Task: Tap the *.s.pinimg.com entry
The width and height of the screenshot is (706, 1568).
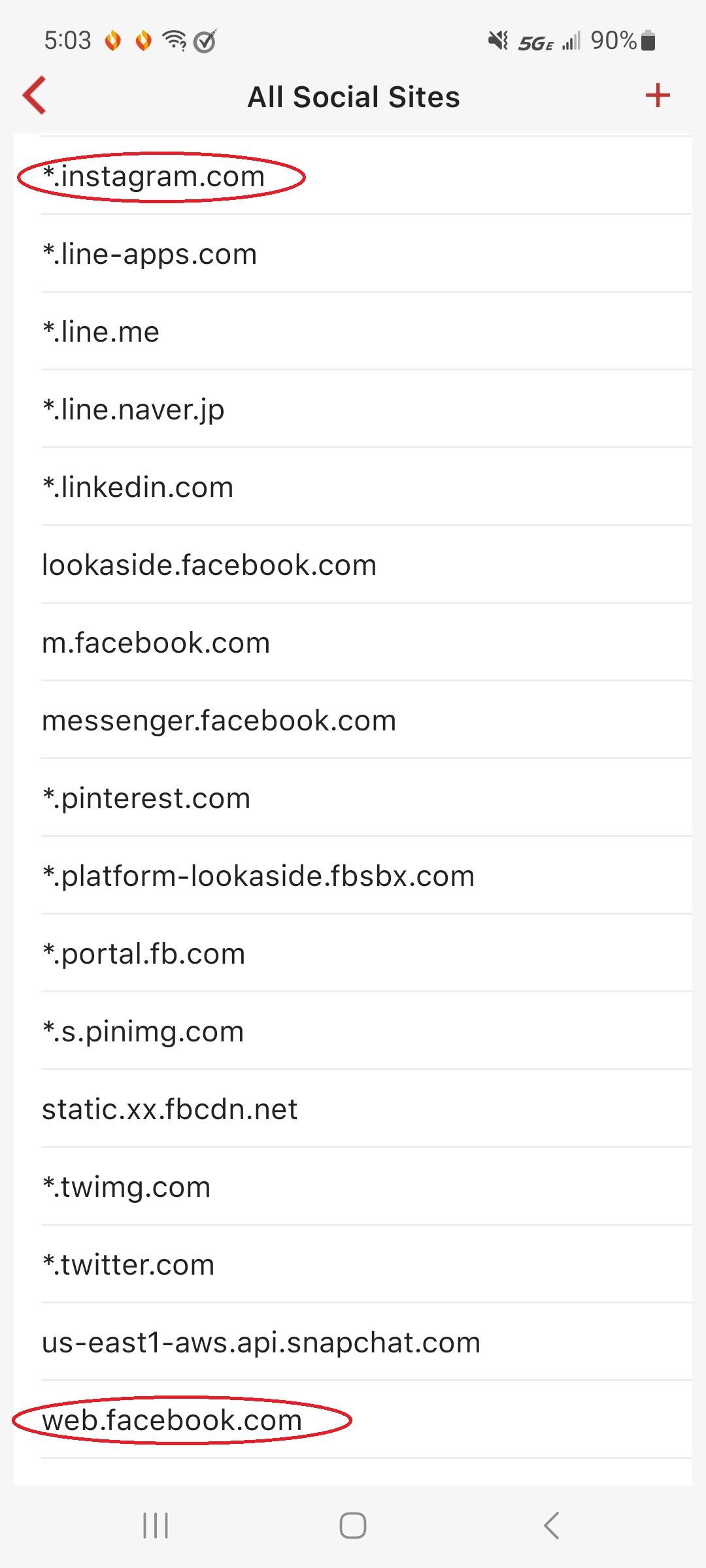Action: pyautogui.click(x=143, y=1032)
